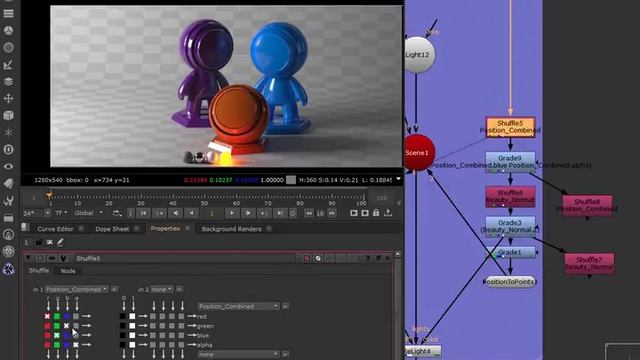Open the Furnace plugins menu (swirl icon)
The width and height of the screenshot is (640, 360).
(8, 234)
